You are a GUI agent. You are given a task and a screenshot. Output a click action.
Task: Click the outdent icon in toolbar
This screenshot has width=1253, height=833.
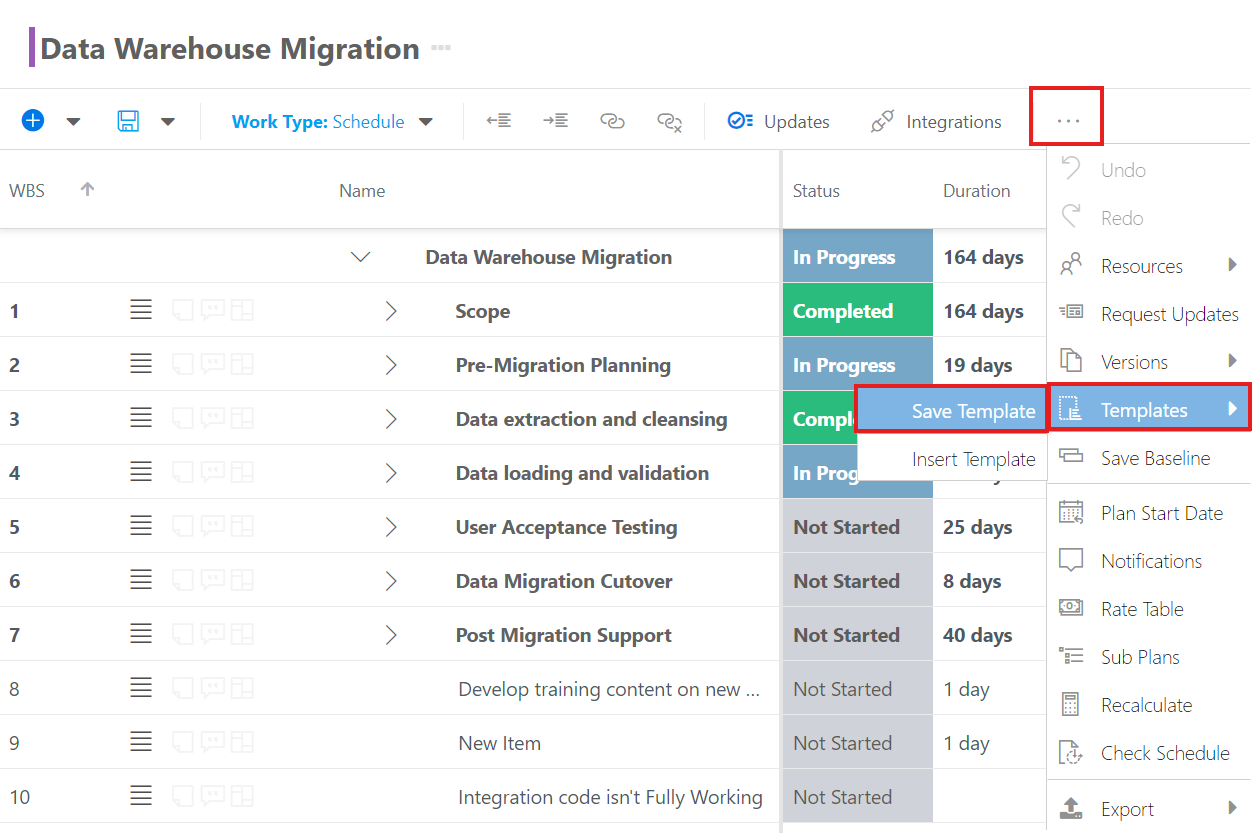(499, 121)
